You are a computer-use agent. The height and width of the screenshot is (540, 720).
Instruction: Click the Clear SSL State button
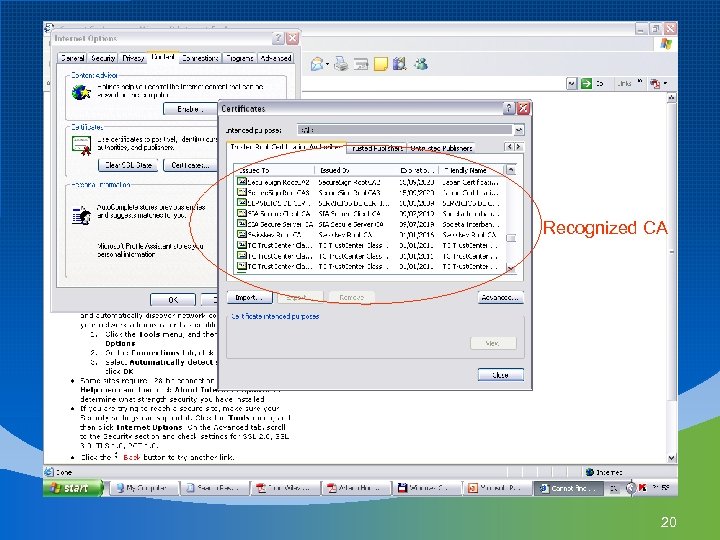click(128, 165)
